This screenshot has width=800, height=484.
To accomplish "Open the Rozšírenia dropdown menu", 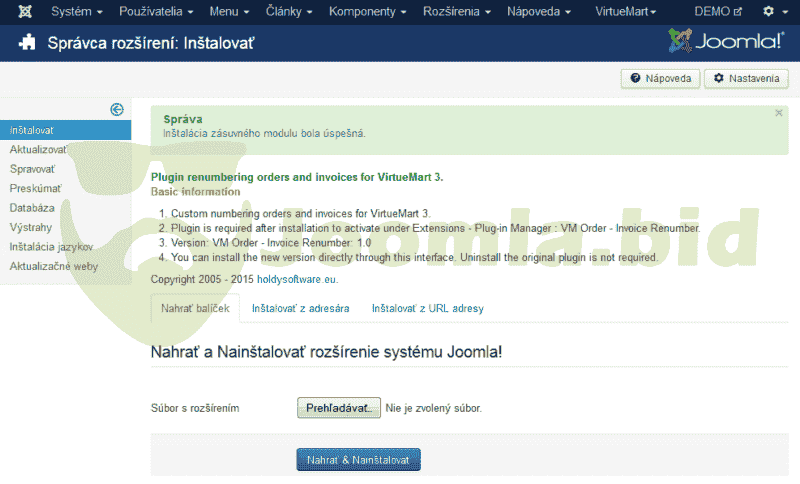I will pos(457,12).
